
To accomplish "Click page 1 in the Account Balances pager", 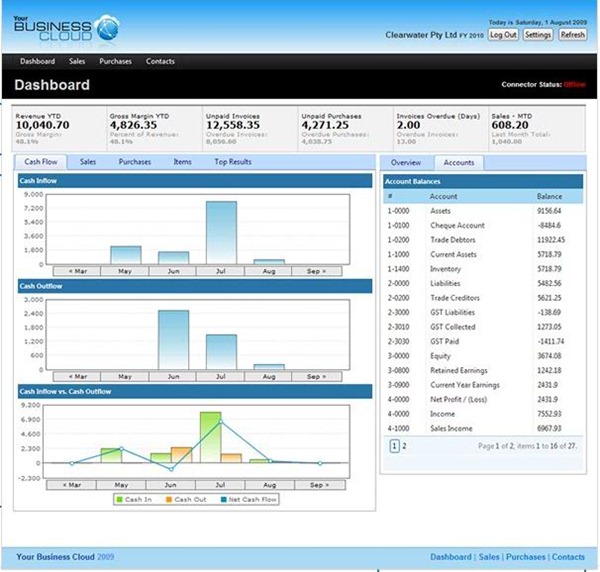I will click(x=394, y=446).
